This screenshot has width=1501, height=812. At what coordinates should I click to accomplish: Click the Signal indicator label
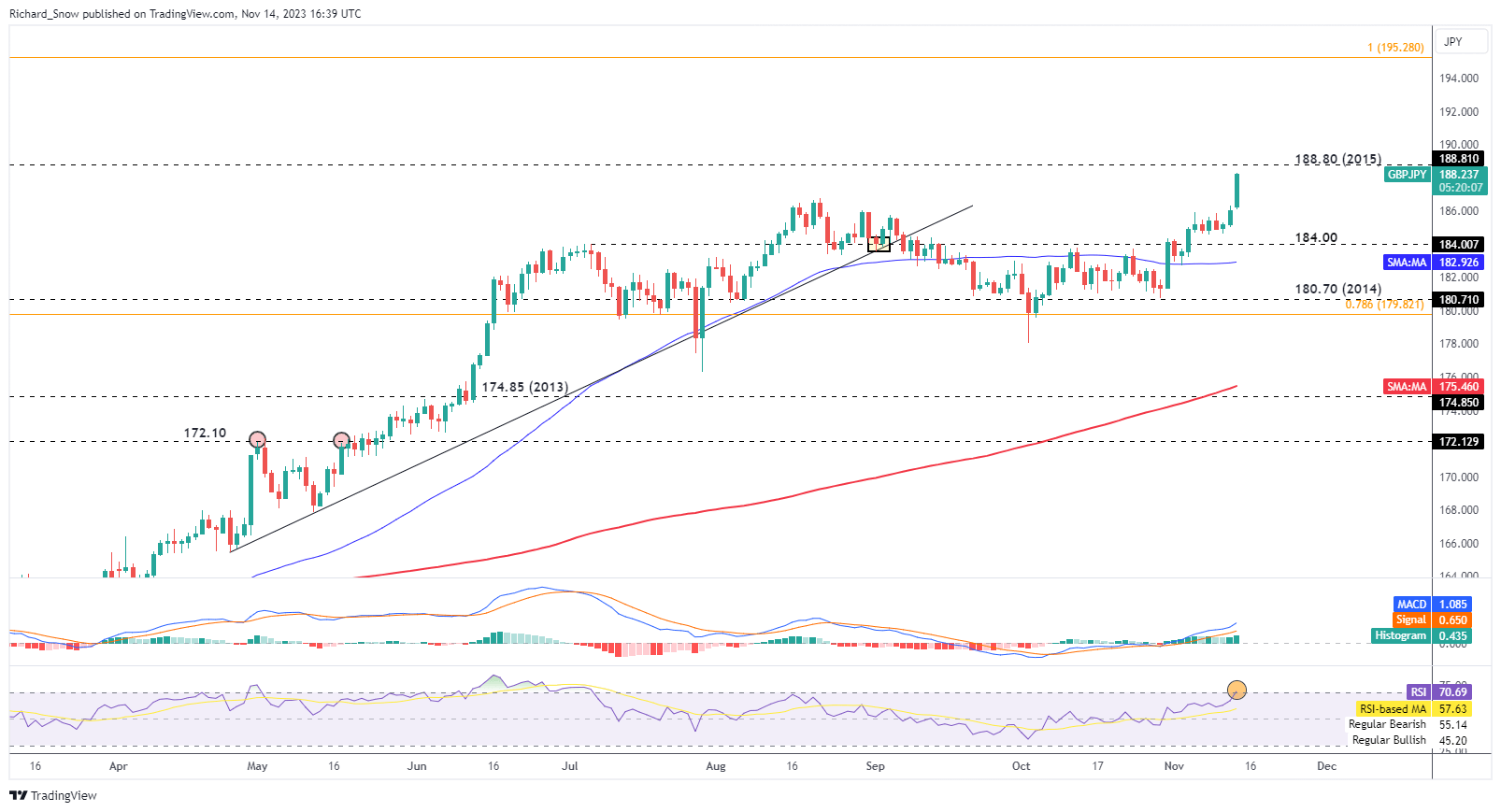(x=1410, y=620)
